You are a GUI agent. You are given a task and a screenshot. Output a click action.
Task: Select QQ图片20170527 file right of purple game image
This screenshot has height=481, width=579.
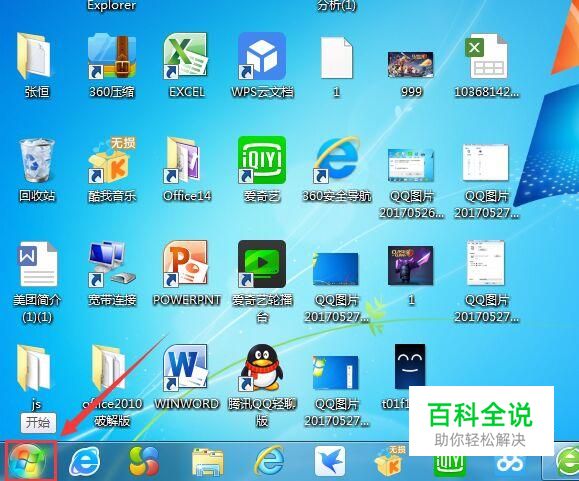coord(486,263)
